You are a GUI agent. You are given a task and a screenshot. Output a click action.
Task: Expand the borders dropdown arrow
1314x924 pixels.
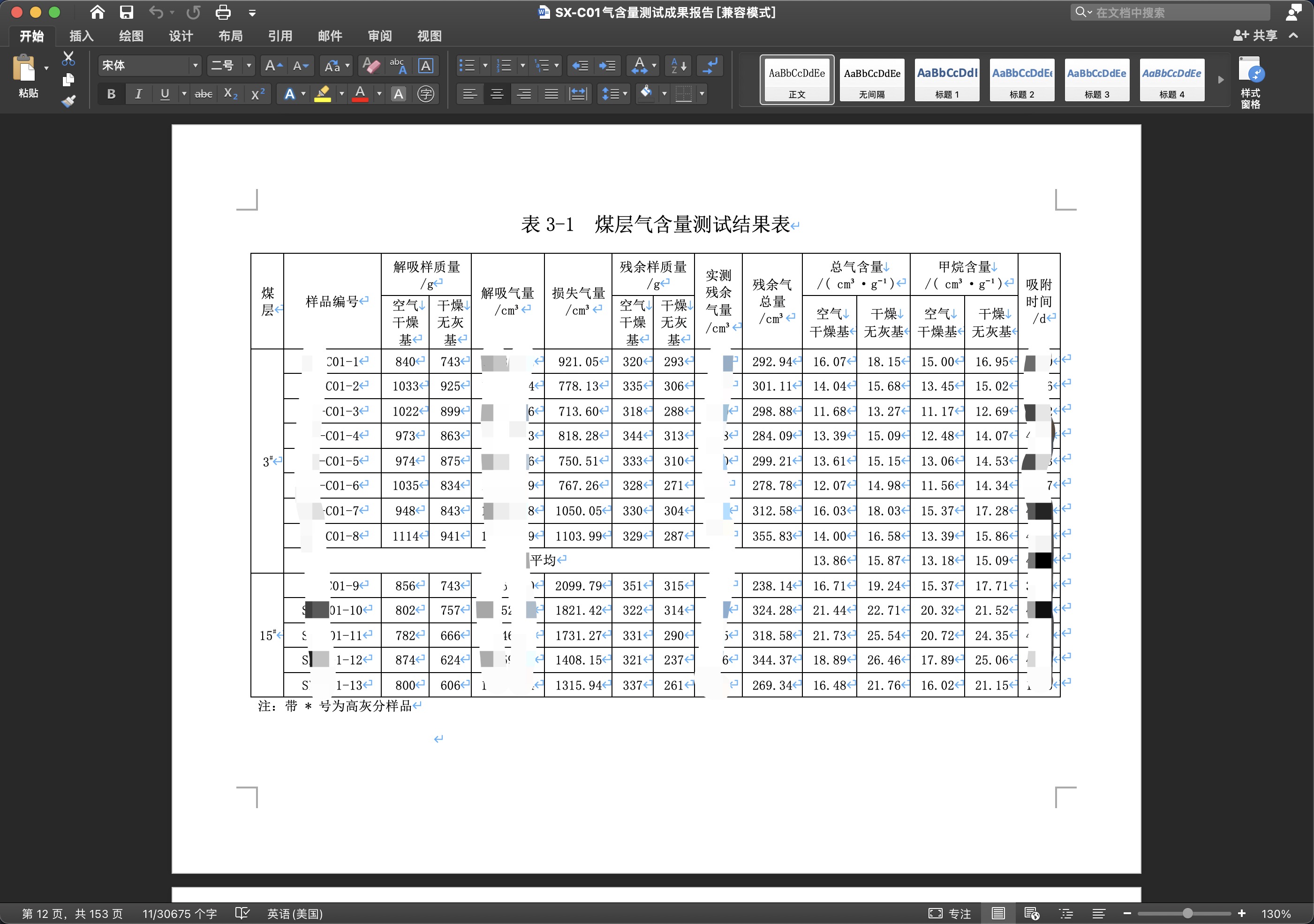point(702,94)
